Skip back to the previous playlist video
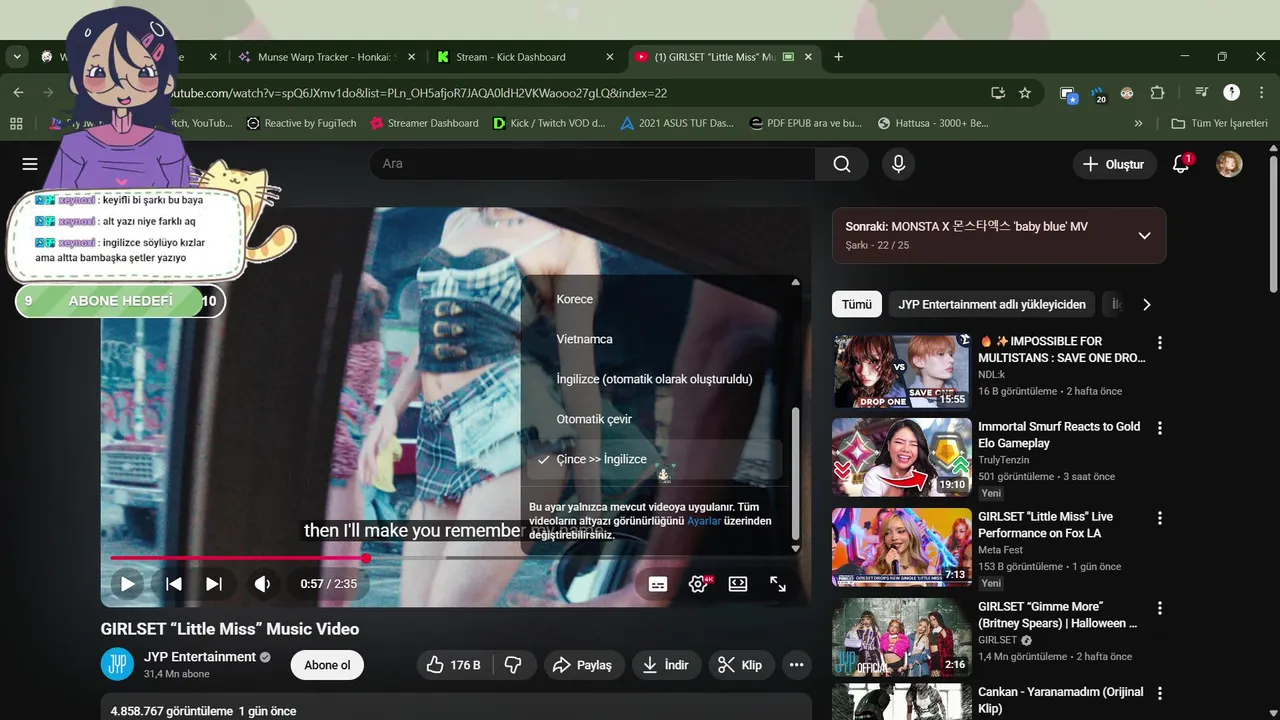1280x720 pixels. pyautogui.click(x=174, y=584)
